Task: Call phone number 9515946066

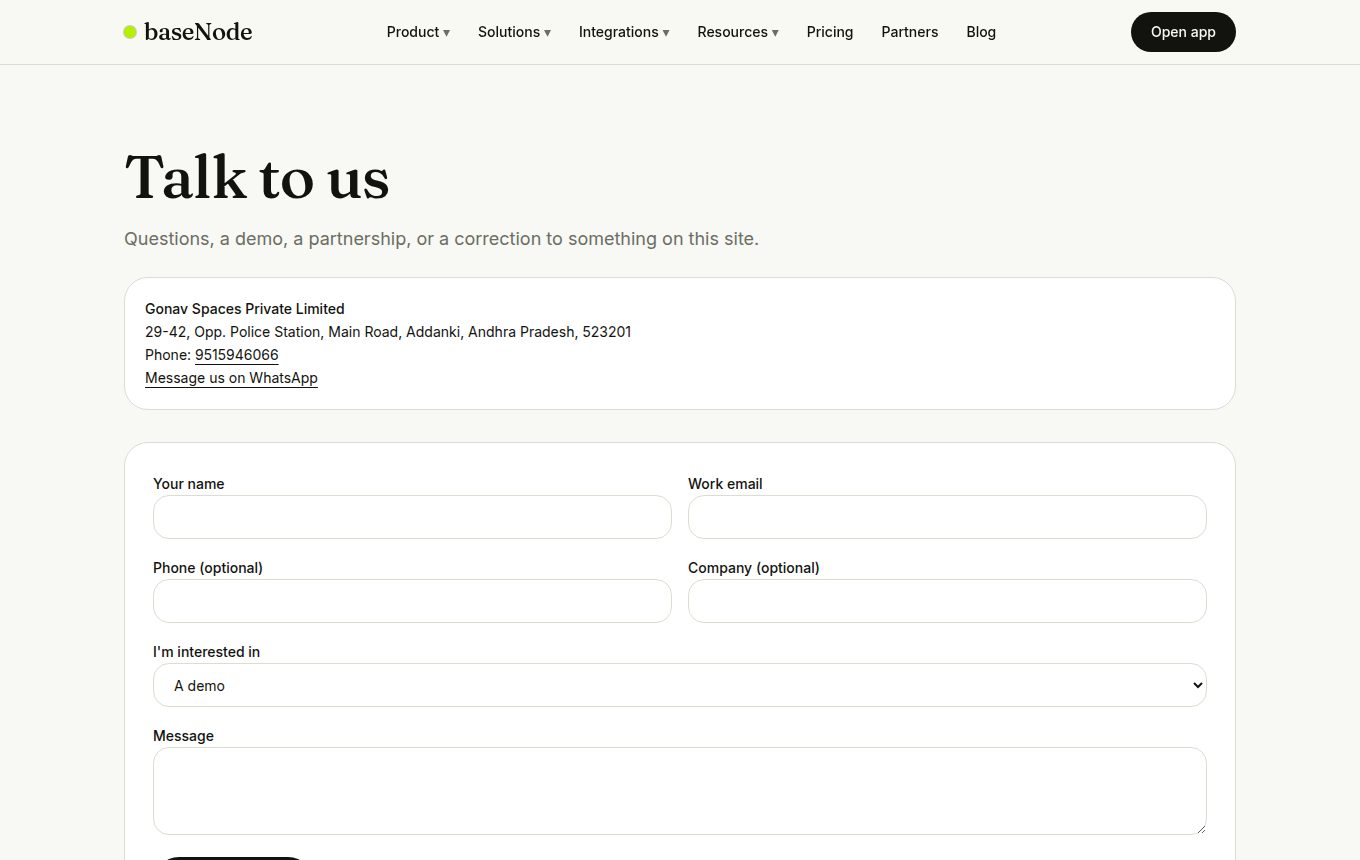Action: tap(237, 355)
